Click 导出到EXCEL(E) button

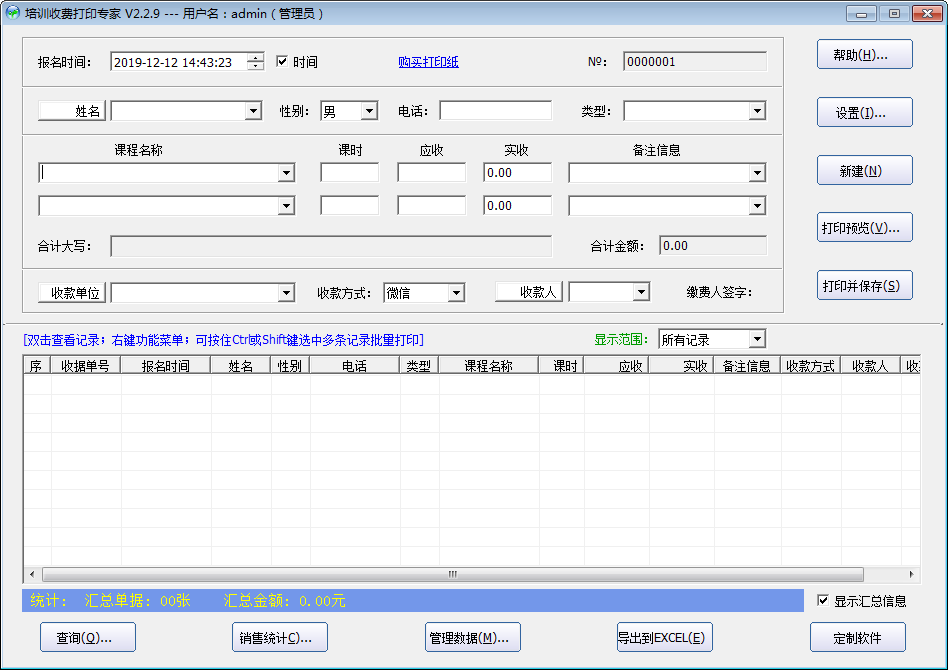pyautogui.click(x=665, y=637)
